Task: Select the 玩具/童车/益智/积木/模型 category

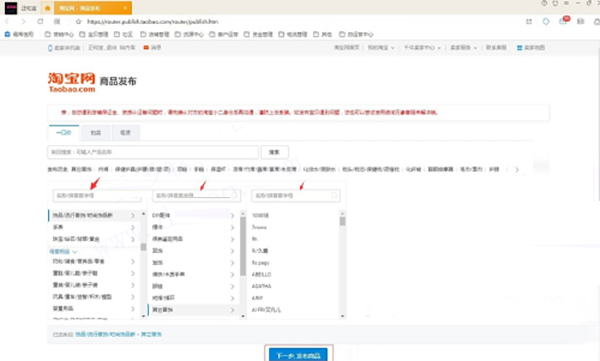Action: coord(82,297)
